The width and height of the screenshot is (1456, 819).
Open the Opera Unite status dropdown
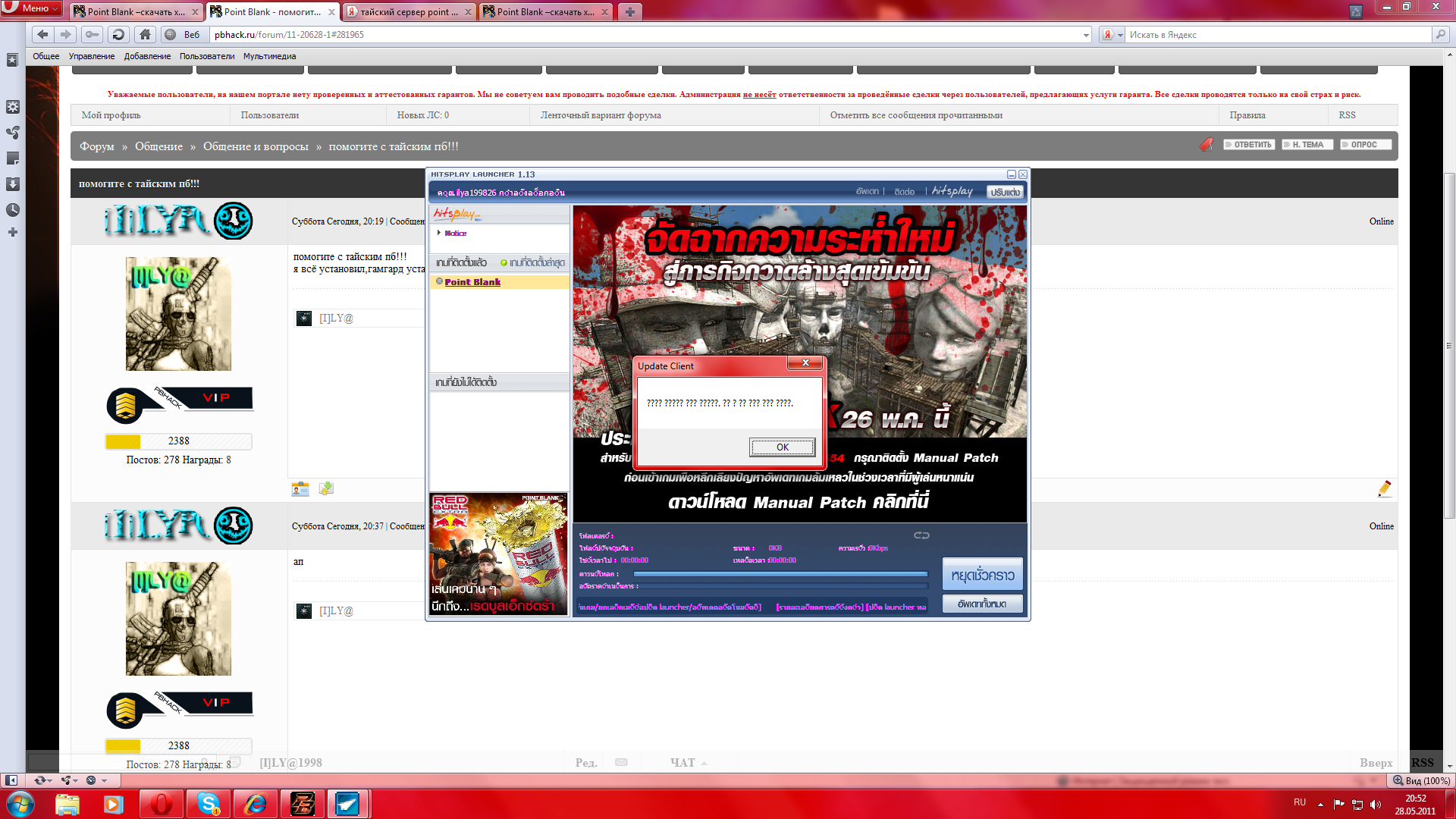[x=70, y=780]
